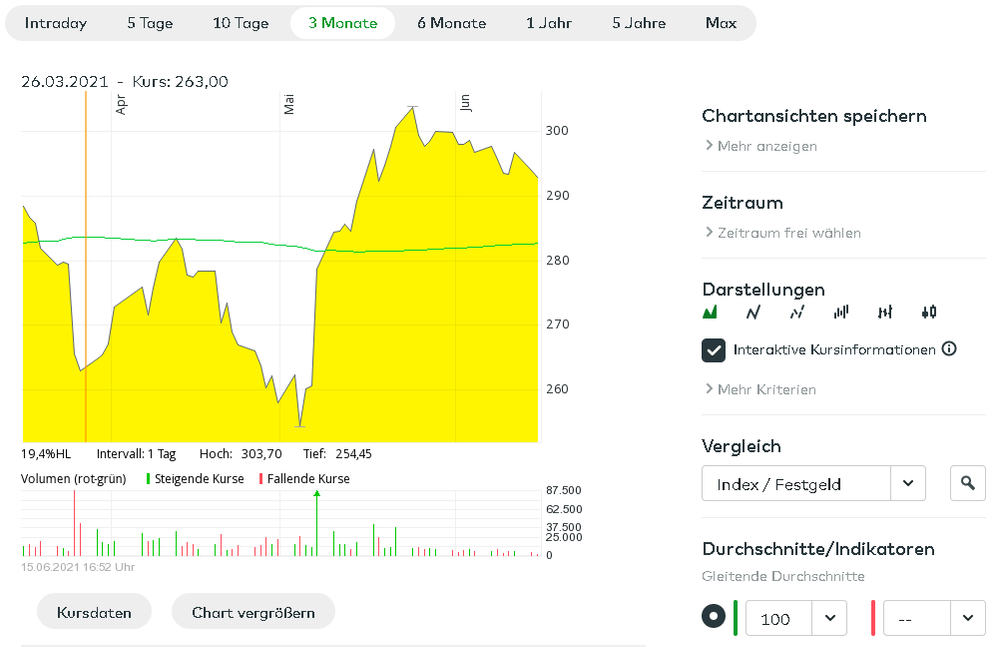Click the Kursdaten button

pyautogui.click(x=93, y=611)
